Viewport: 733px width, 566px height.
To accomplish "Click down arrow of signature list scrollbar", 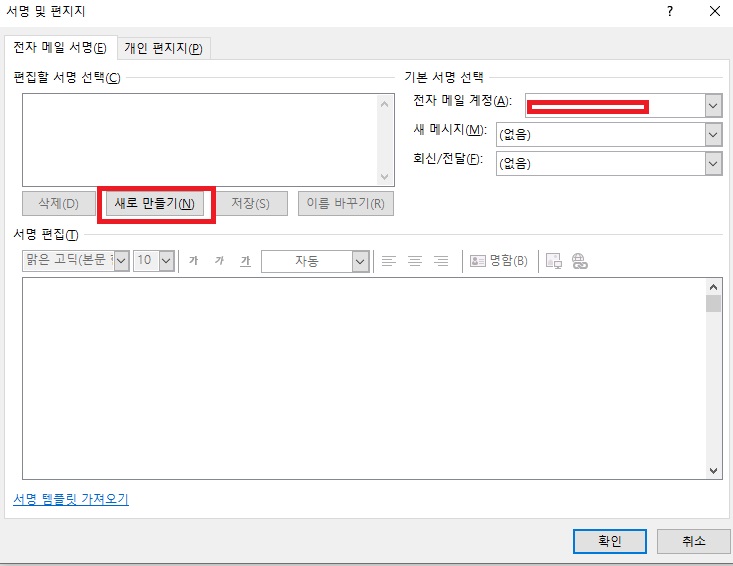I will tap(385, 177).
